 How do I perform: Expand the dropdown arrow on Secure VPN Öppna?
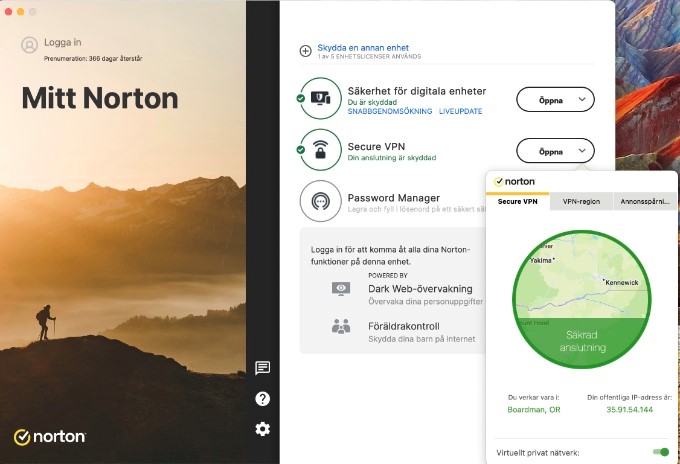(x=582, y=150)
